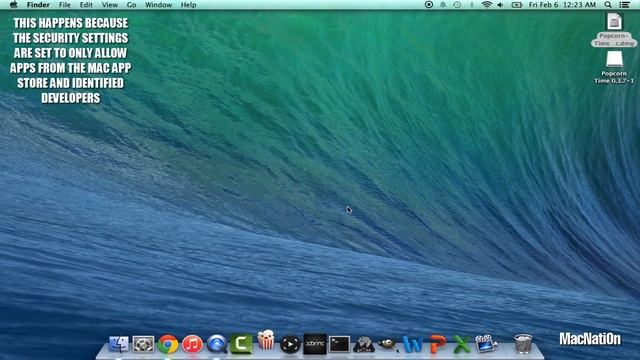Open the Finder menu
This screenshot has height=360, width=640.
coord(38,5)
